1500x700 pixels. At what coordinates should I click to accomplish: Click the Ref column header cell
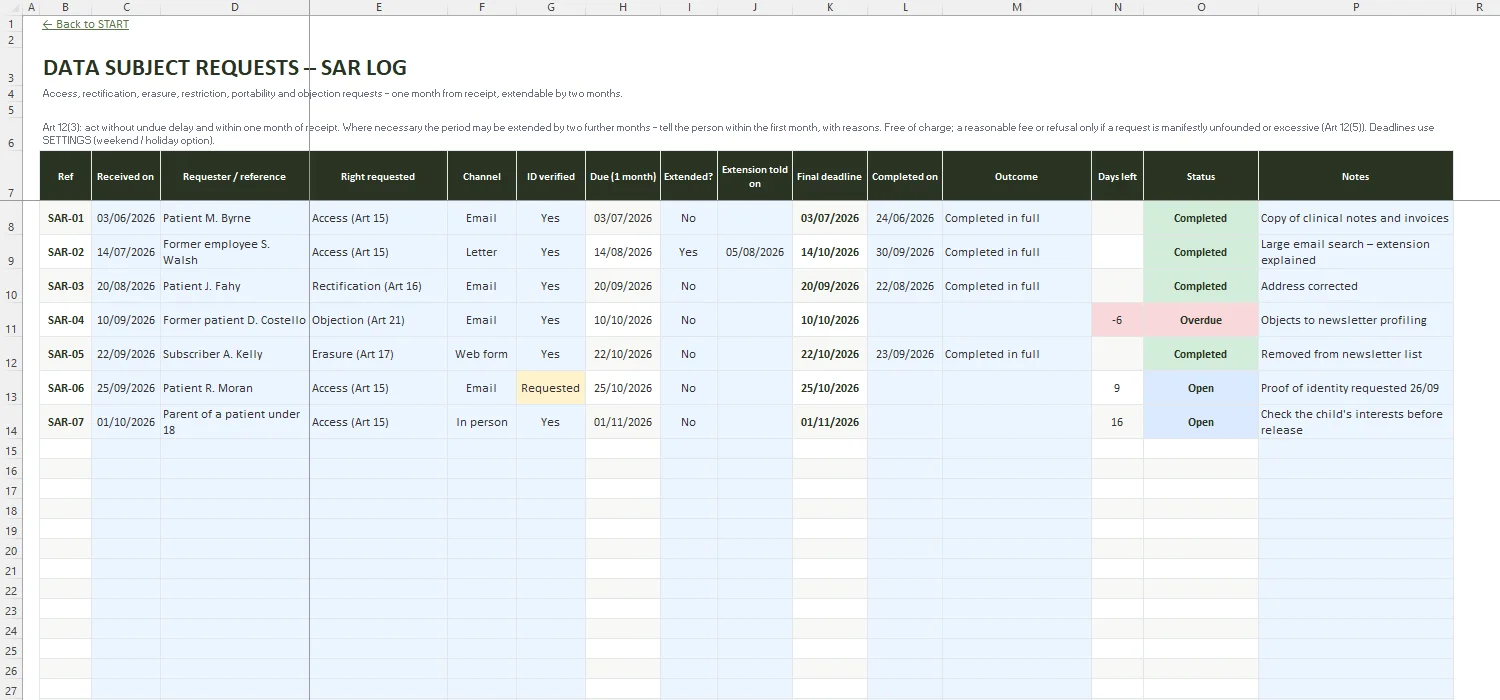pyautogui.click(x=66, y=176)
